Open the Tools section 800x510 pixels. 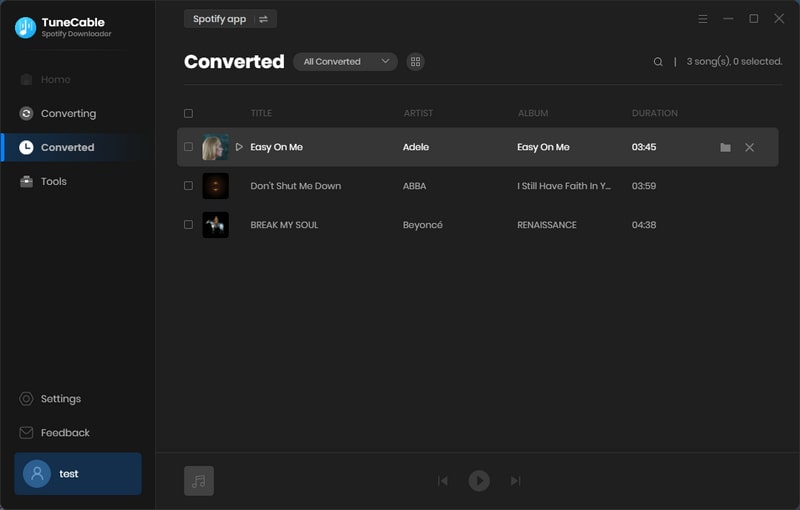(54, 181)
